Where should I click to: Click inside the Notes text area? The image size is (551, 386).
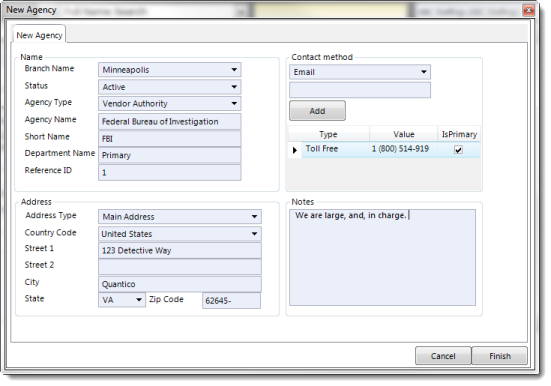(382, 258)
